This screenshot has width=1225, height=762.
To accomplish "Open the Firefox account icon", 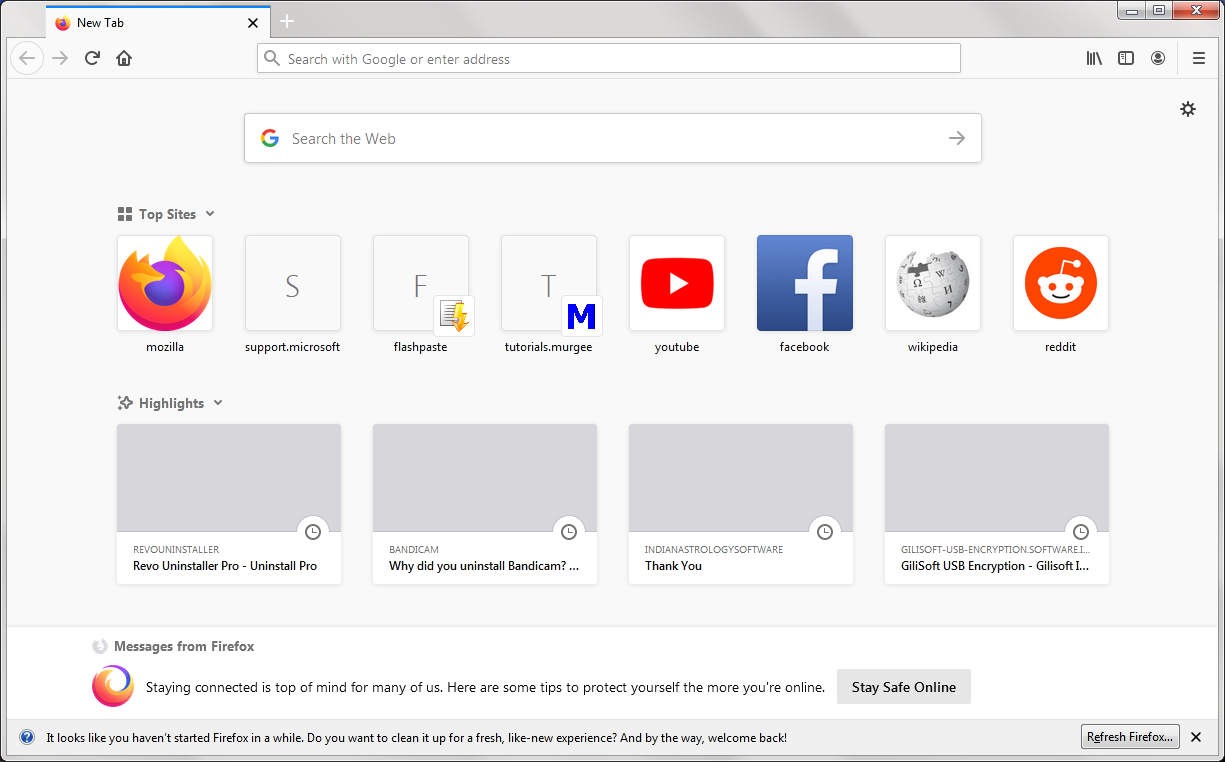I will (x=1158, y=58).
